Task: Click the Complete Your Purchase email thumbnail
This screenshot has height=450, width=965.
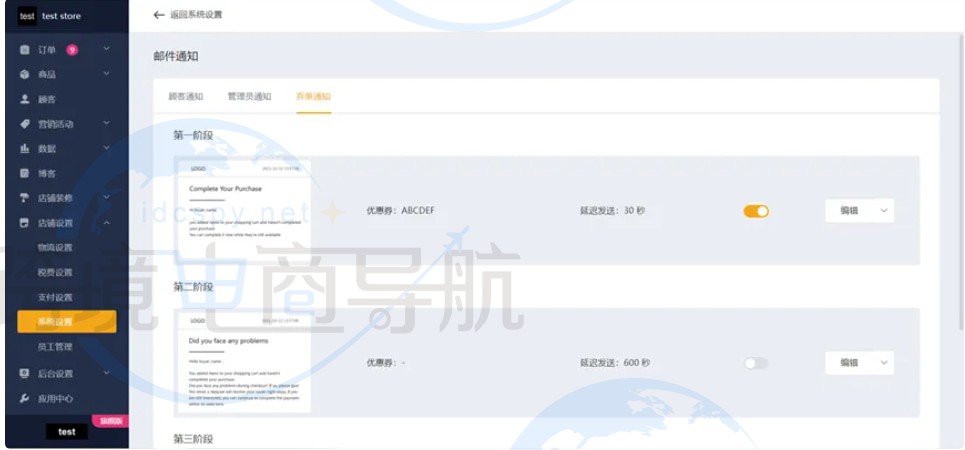Action: (x=243, y=208)
